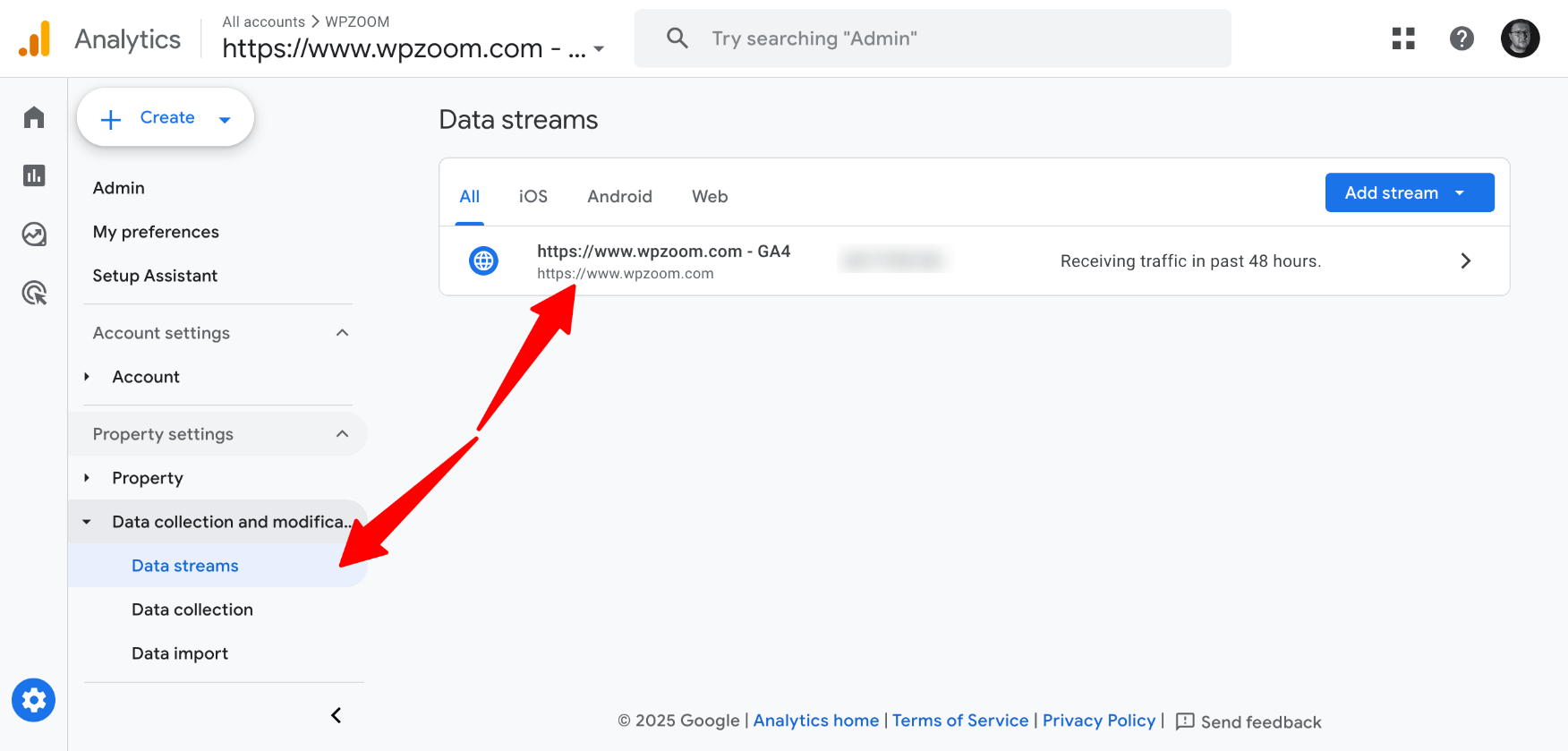Open the Google apps grid icon

(1403, 38)
